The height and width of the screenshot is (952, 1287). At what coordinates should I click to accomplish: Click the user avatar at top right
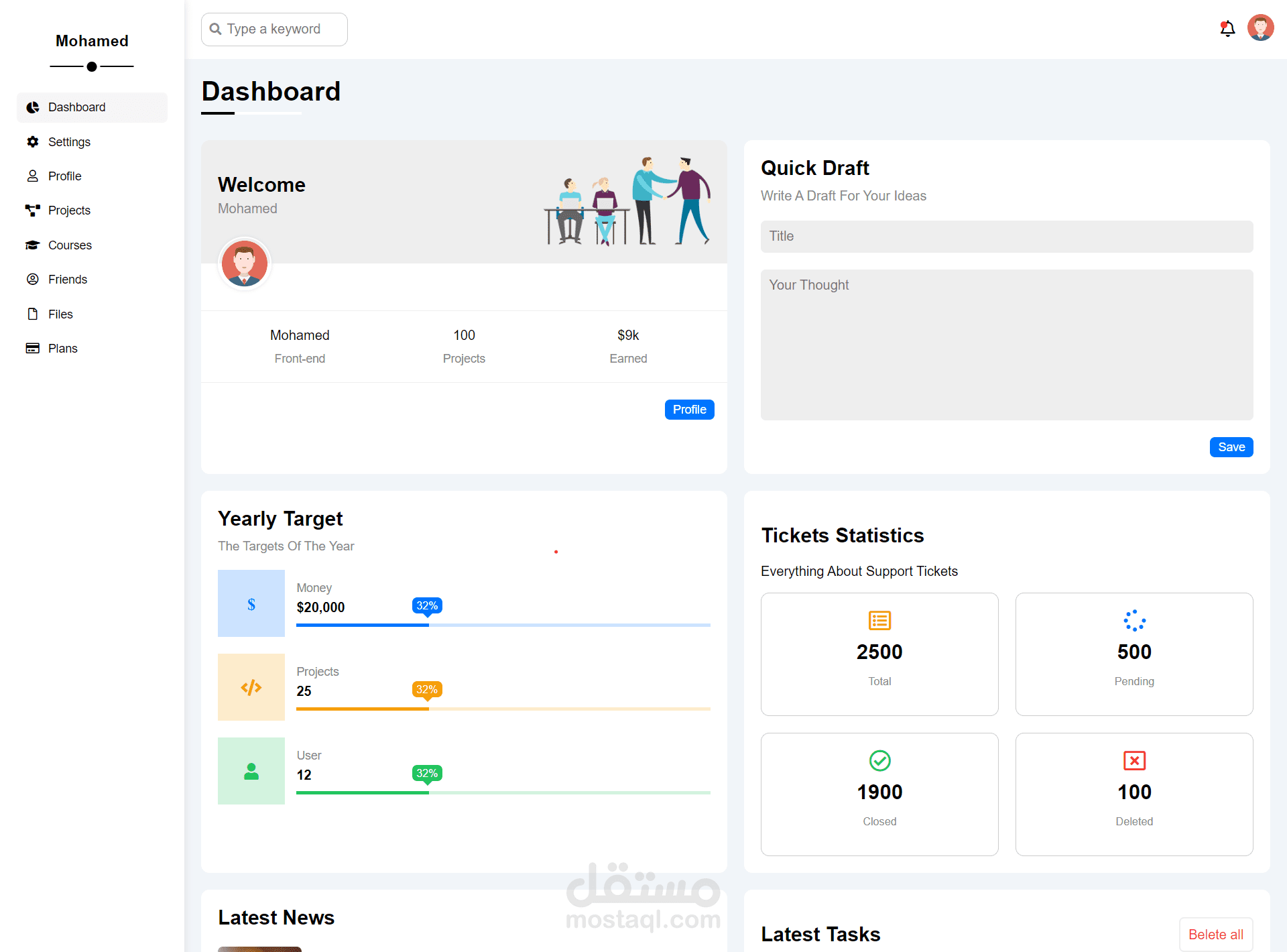pyautogui.click(x=1261, y=27)
